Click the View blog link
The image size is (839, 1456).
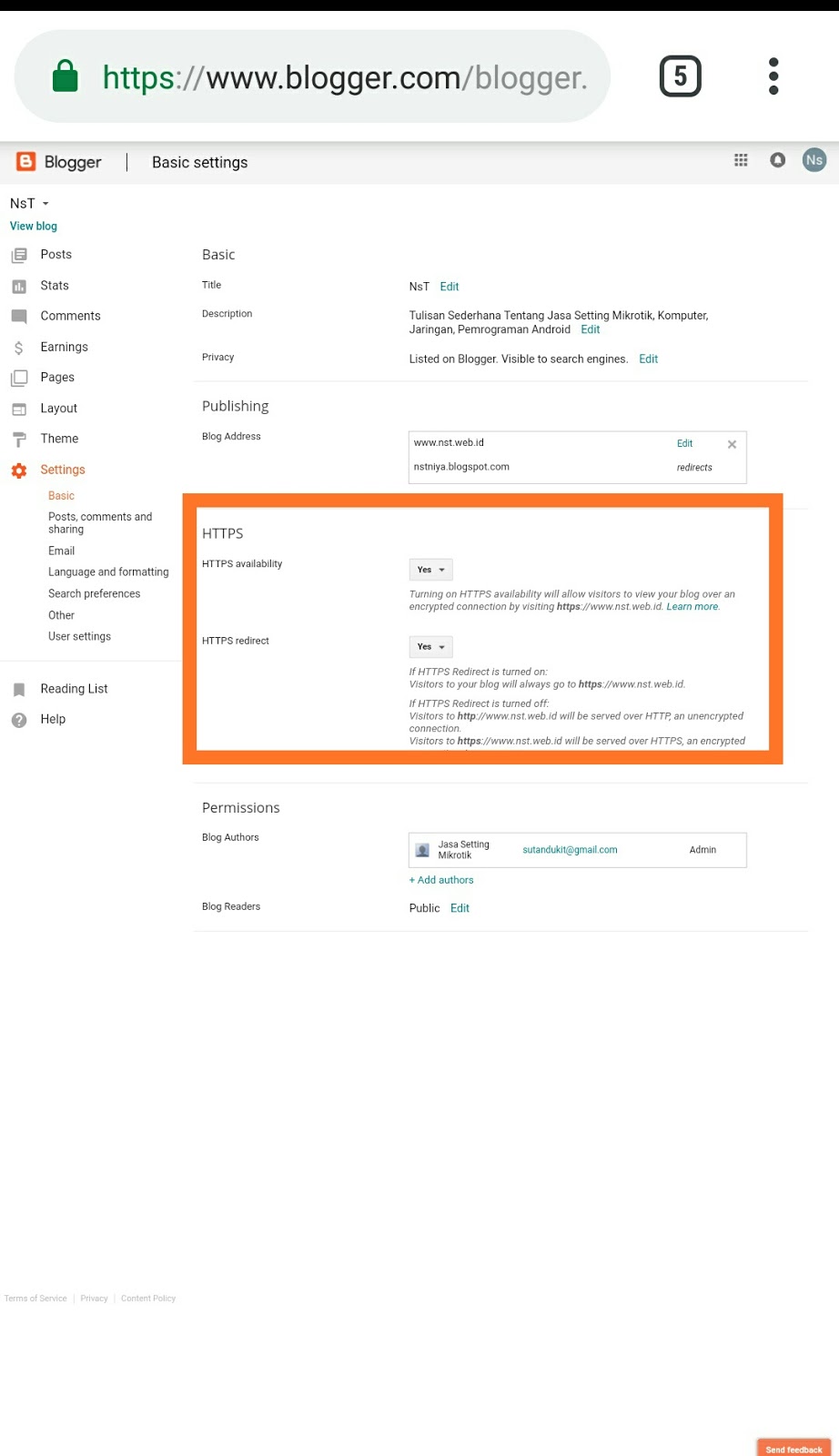tap(34, 226)
